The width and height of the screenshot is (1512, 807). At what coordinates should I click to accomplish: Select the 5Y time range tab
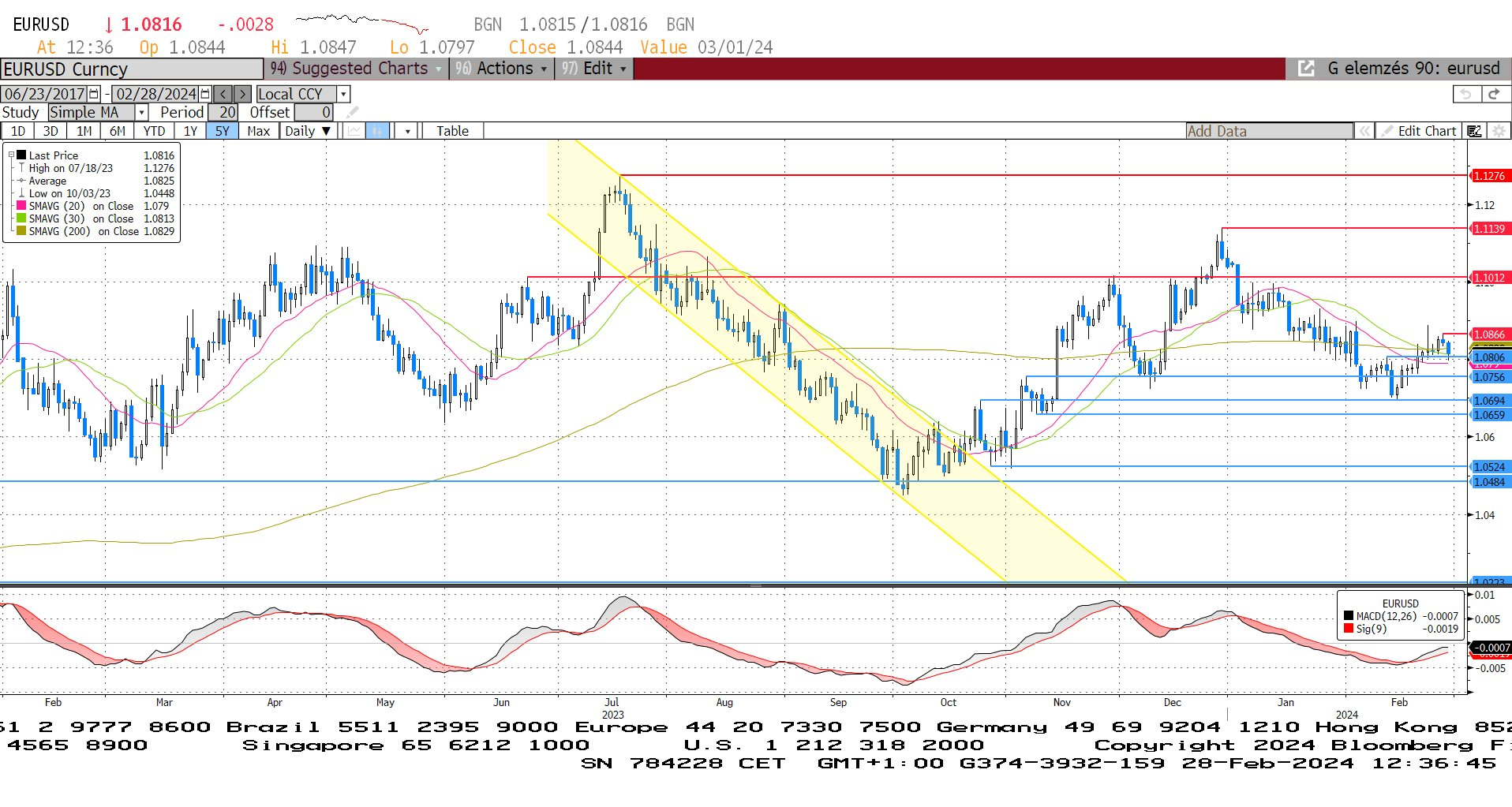coord(223,131)
